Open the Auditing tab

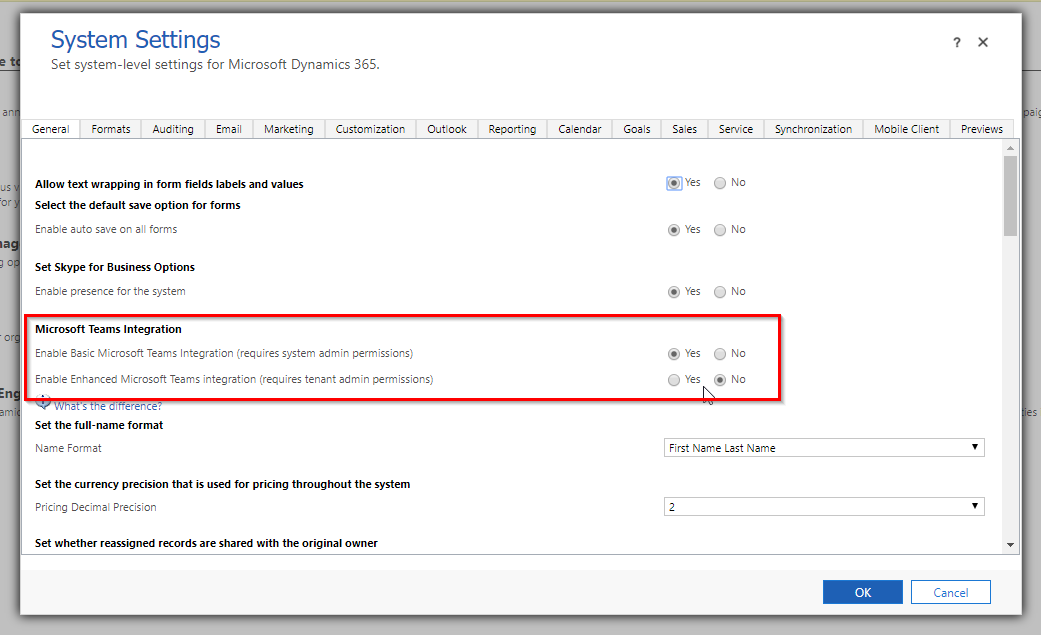173,129
